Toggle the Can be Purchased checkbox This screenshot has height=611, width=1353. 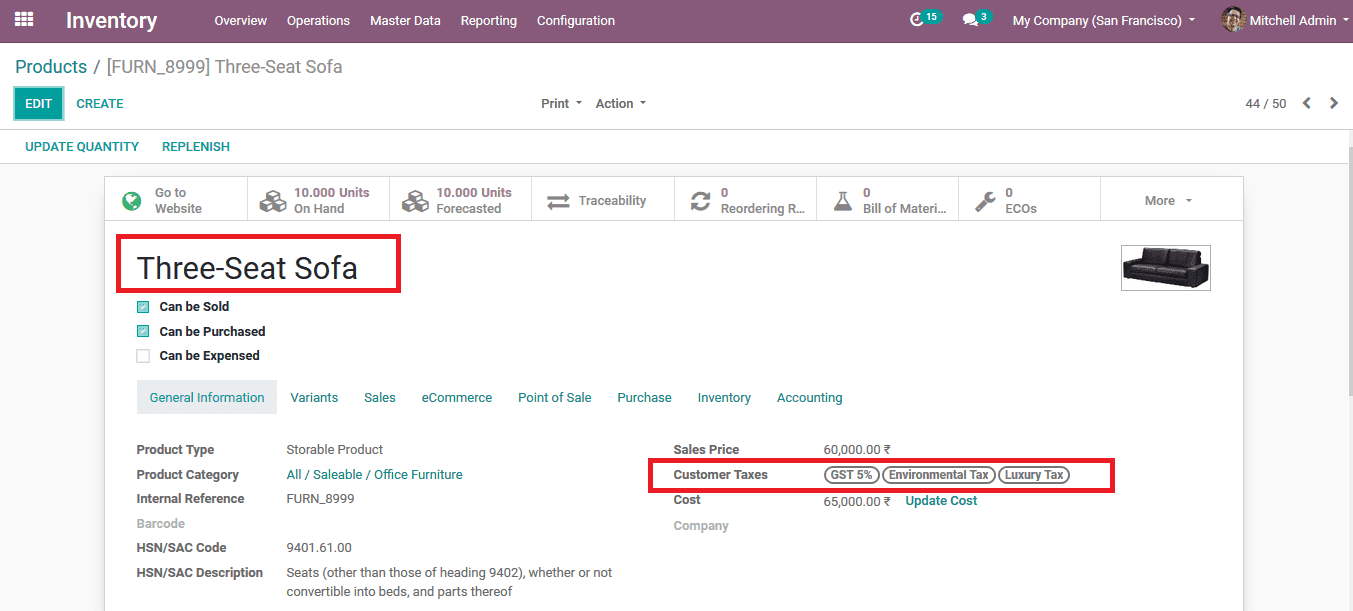[143, 331]
